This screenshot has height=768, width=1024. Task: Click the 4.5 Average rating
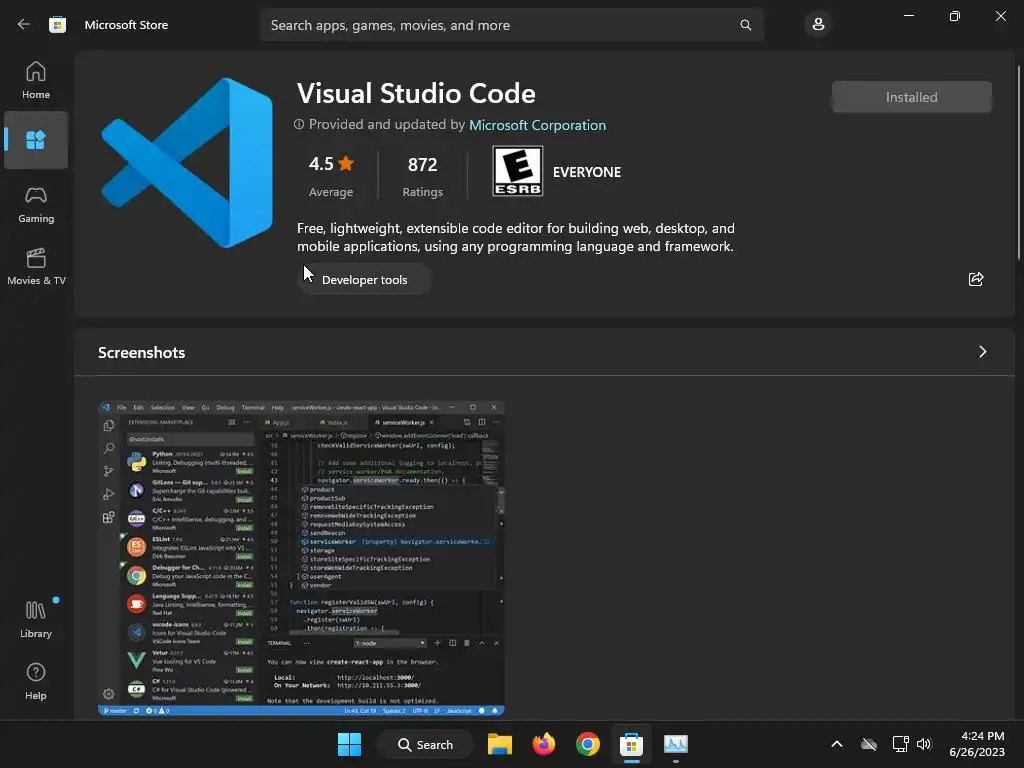coord(330,176)
